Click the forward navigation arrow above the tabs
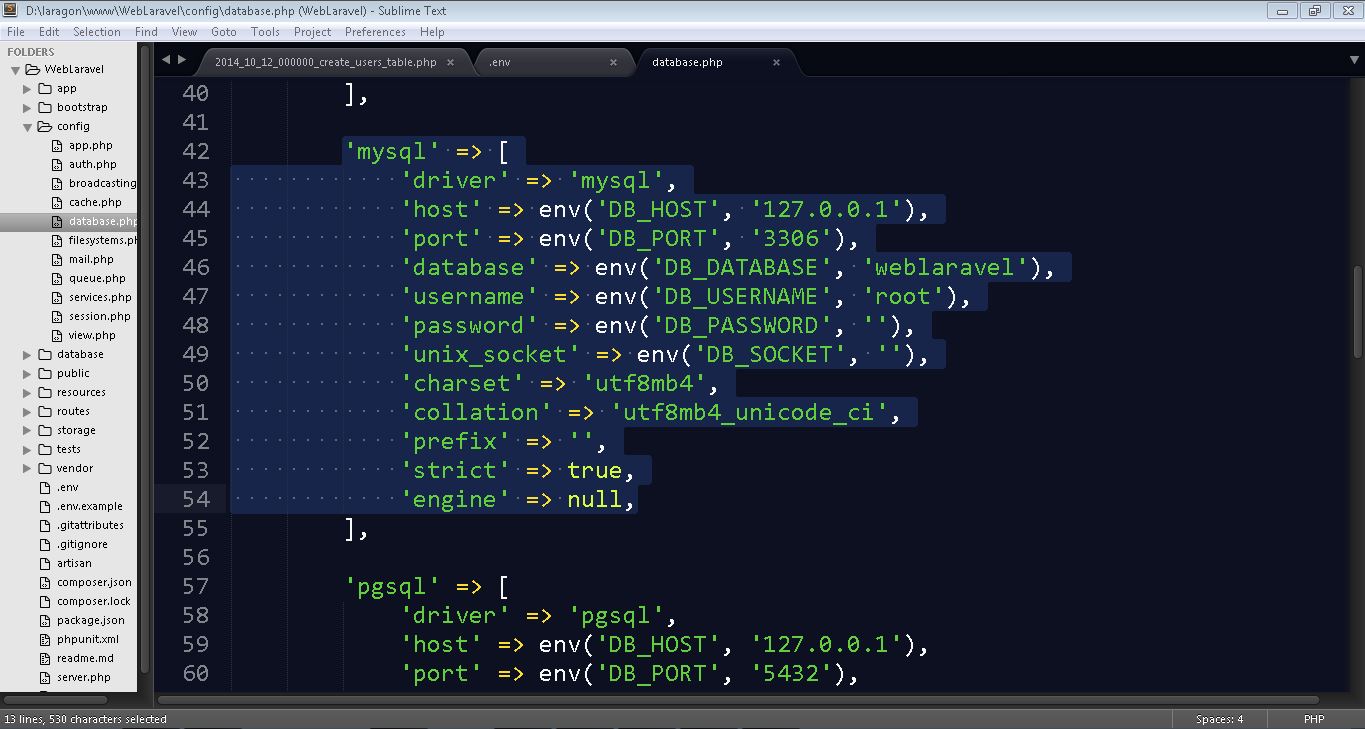The image size is (1365, 729). 181,60
